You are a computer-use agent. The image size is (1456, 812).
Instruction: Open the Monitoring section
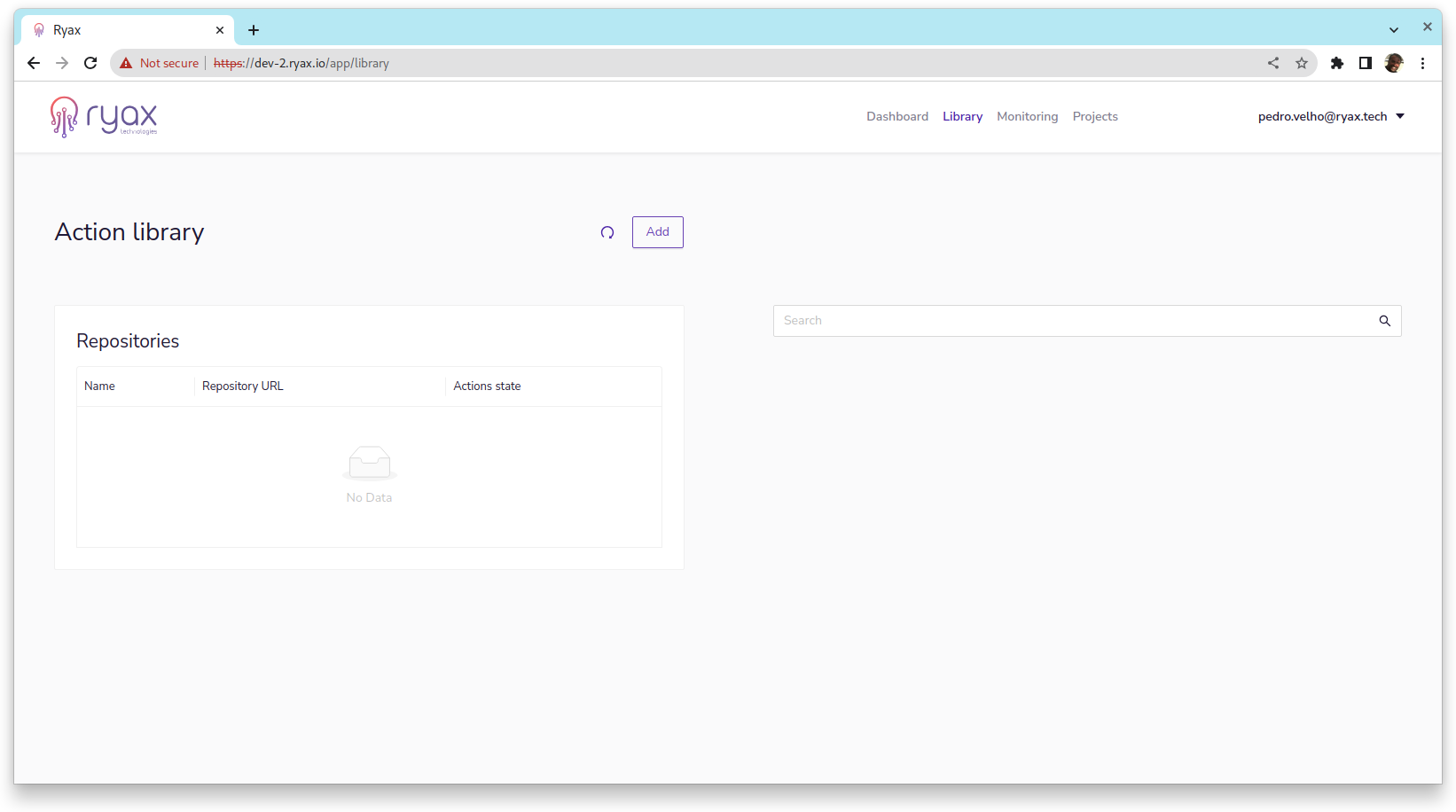click(x=1027, y=116)
